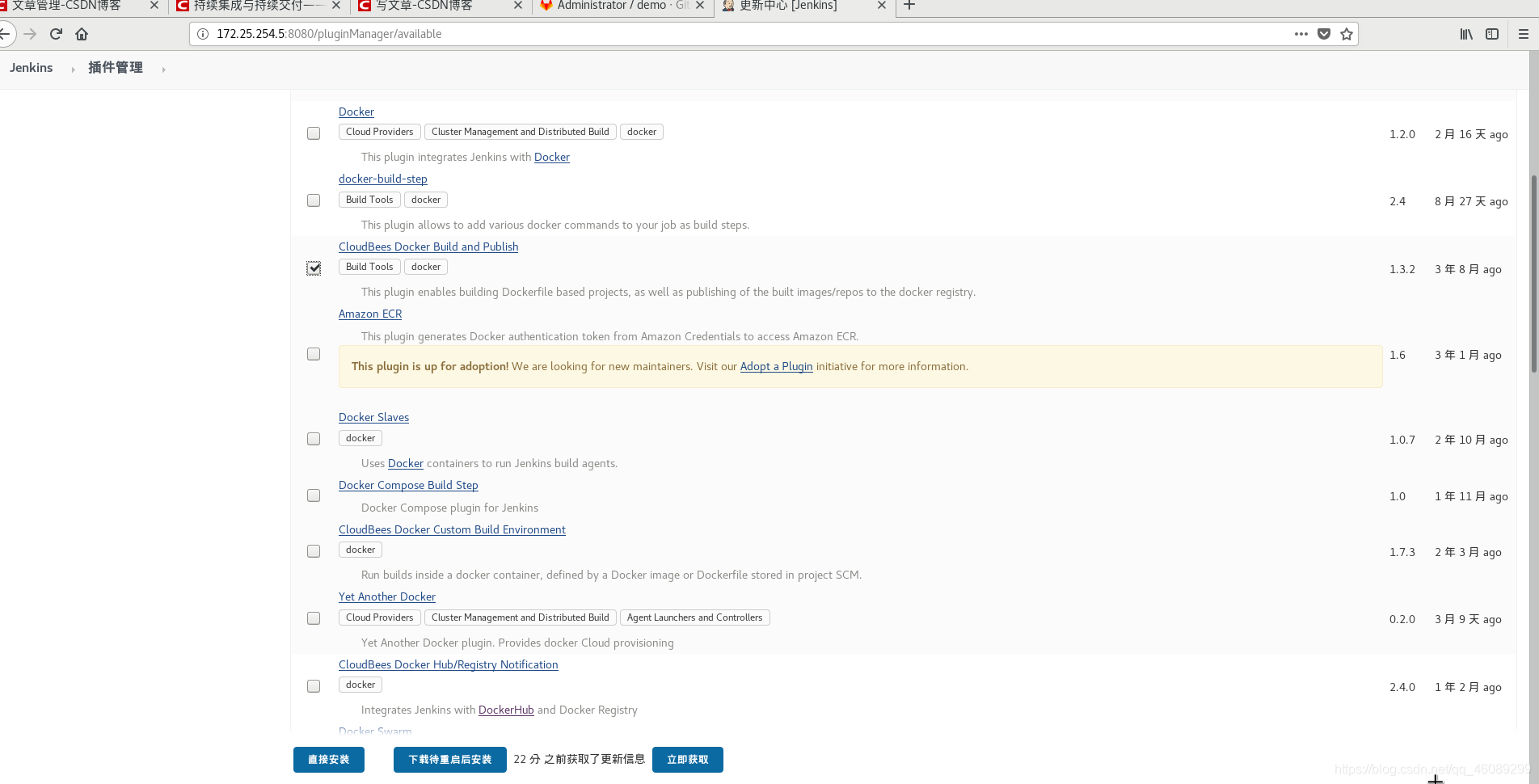Check the Amazon ECR plugin checkbox
This screenshot has height=784, width=1539.
(x=314, y=354)
